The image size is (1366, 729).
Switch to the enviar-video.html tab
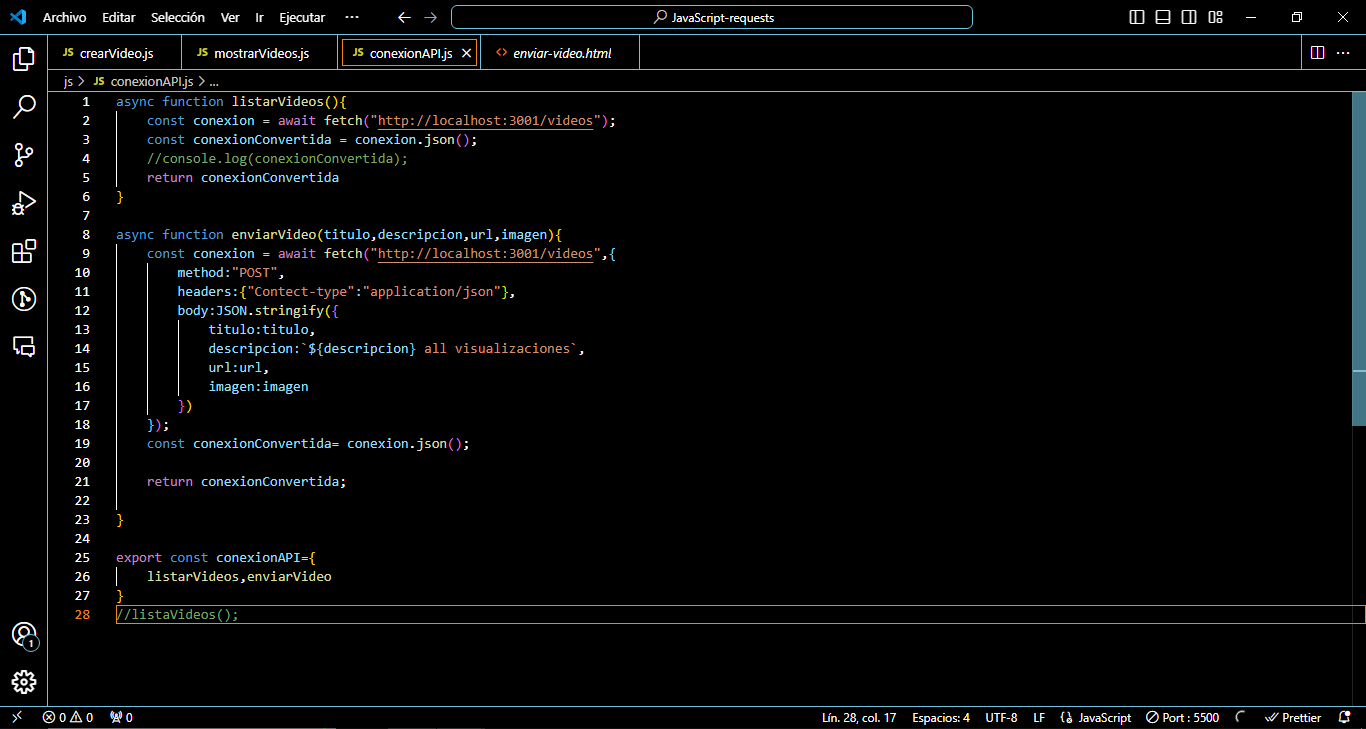tap(560, 53)
